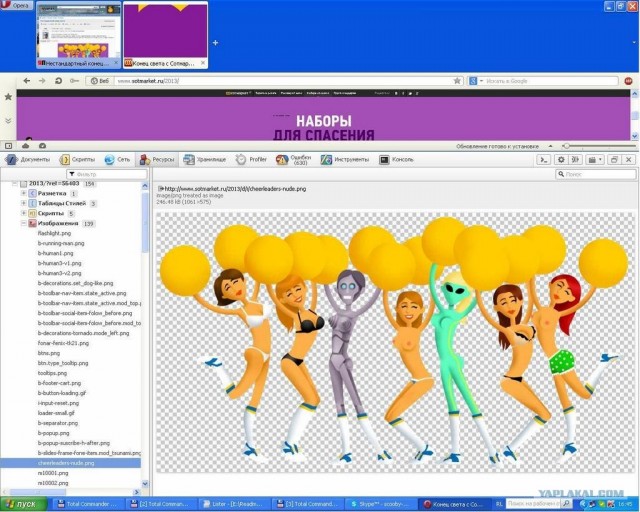This screenshot has width=640, height=512.
Task: Click the bookmarks star in sidebar
Action: pyautogui.click(x=8, y=97)
